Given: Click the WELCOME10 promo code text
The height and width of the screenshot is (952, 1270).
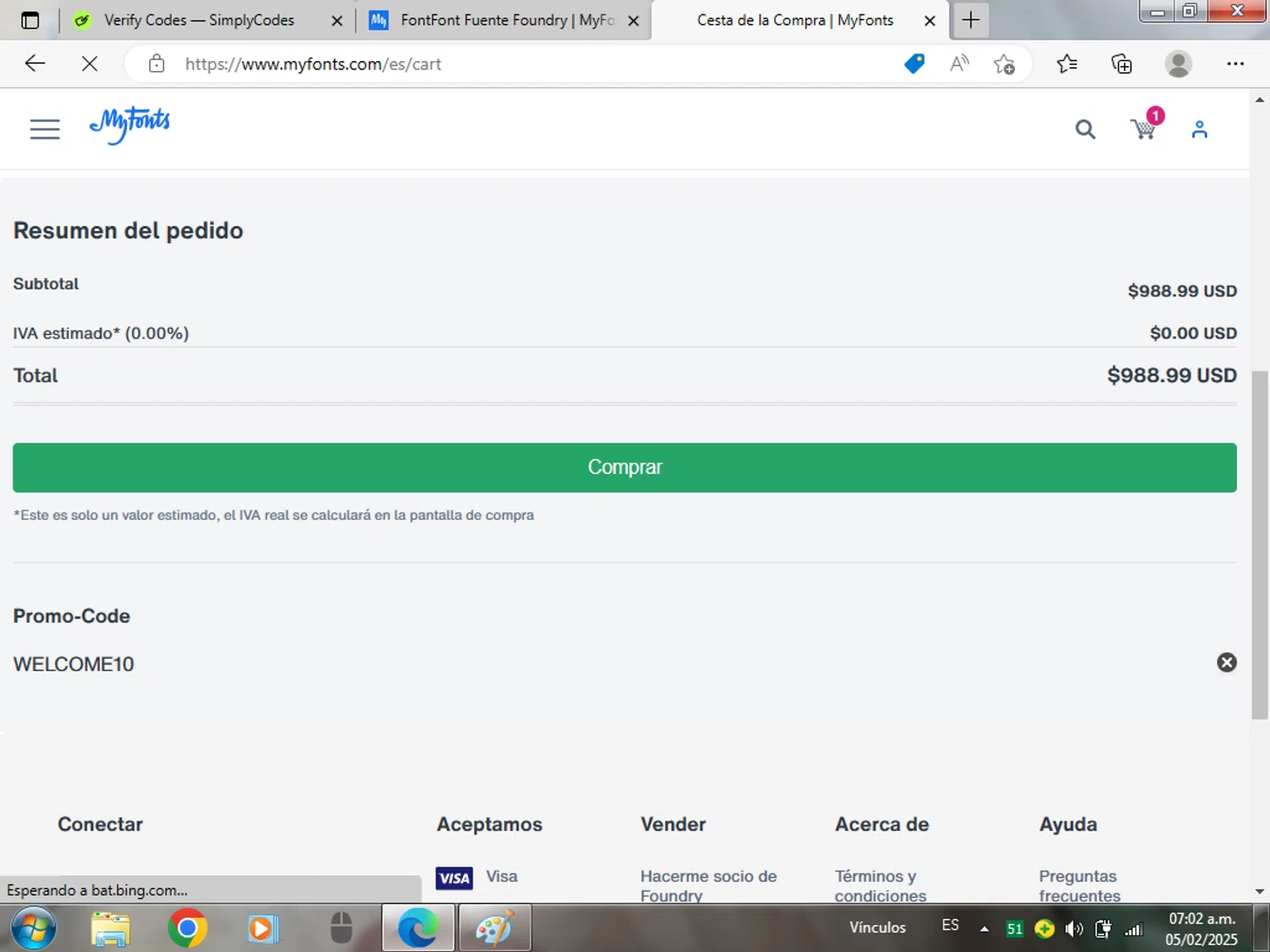Looking at the screenshot, I should point(74,664).
